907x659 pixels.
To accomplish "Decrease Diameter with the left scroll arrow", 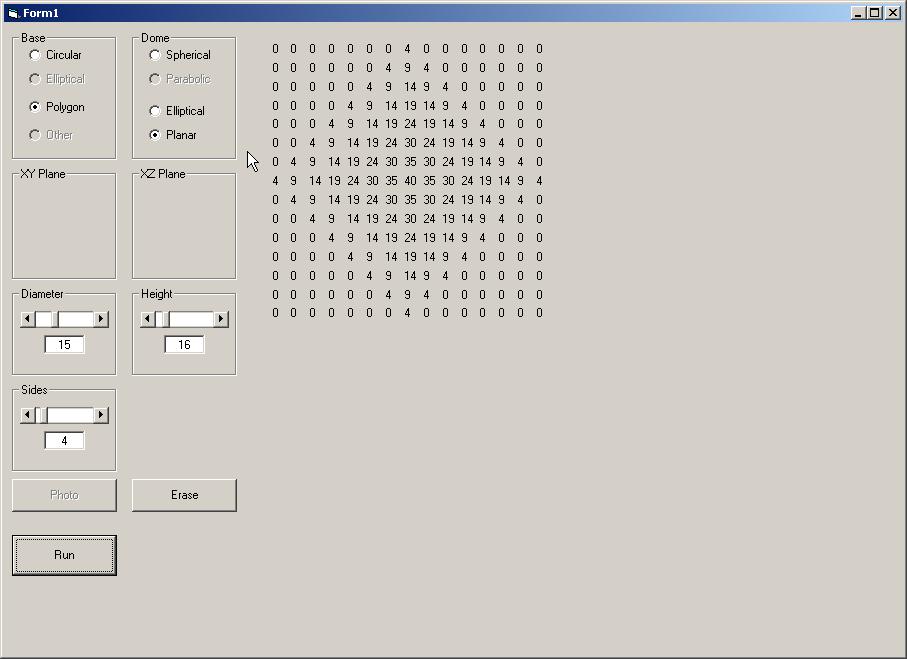I will [27, 319].
